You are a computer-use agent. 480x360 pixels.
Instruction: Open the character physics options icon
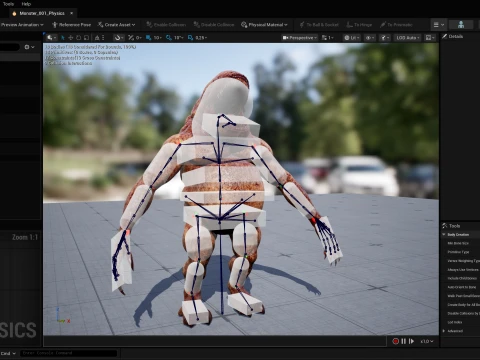(x=385, y=38)
